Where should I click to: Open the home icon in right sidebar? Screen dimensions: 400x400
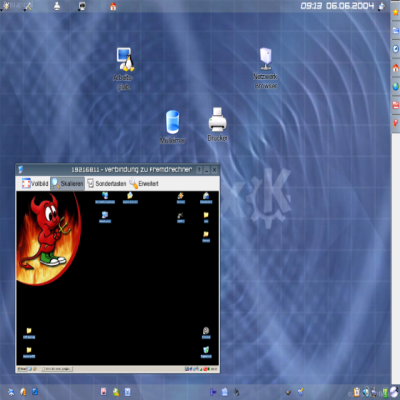(x=396, y=68)
